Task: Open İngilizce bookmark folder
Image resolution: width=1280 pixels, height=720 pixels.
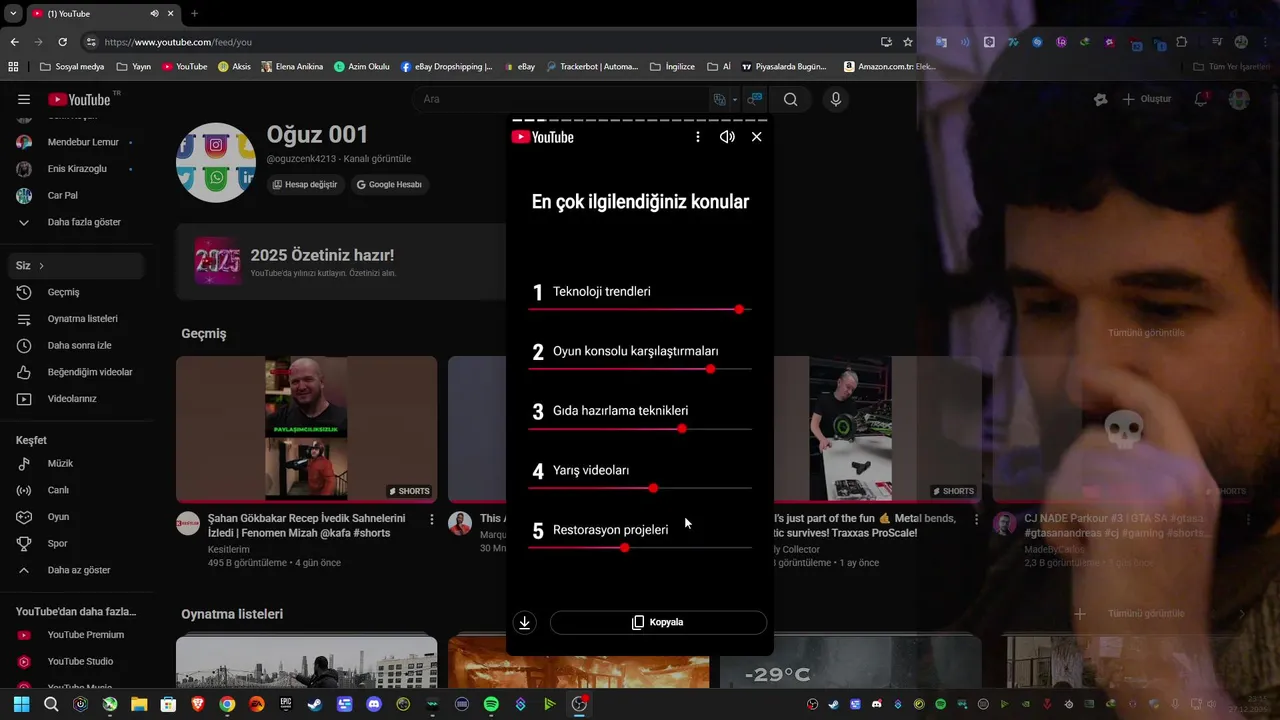Action: pos(672,67)
